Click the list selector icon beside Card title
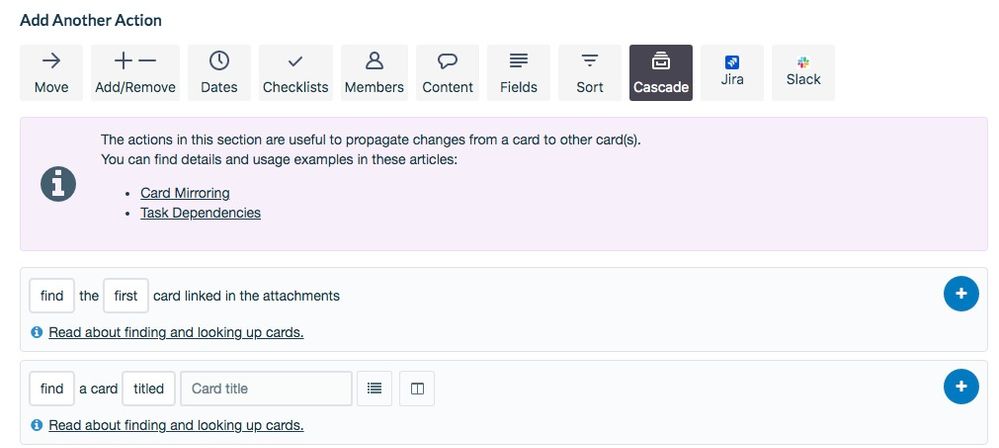 coord(375,389)
